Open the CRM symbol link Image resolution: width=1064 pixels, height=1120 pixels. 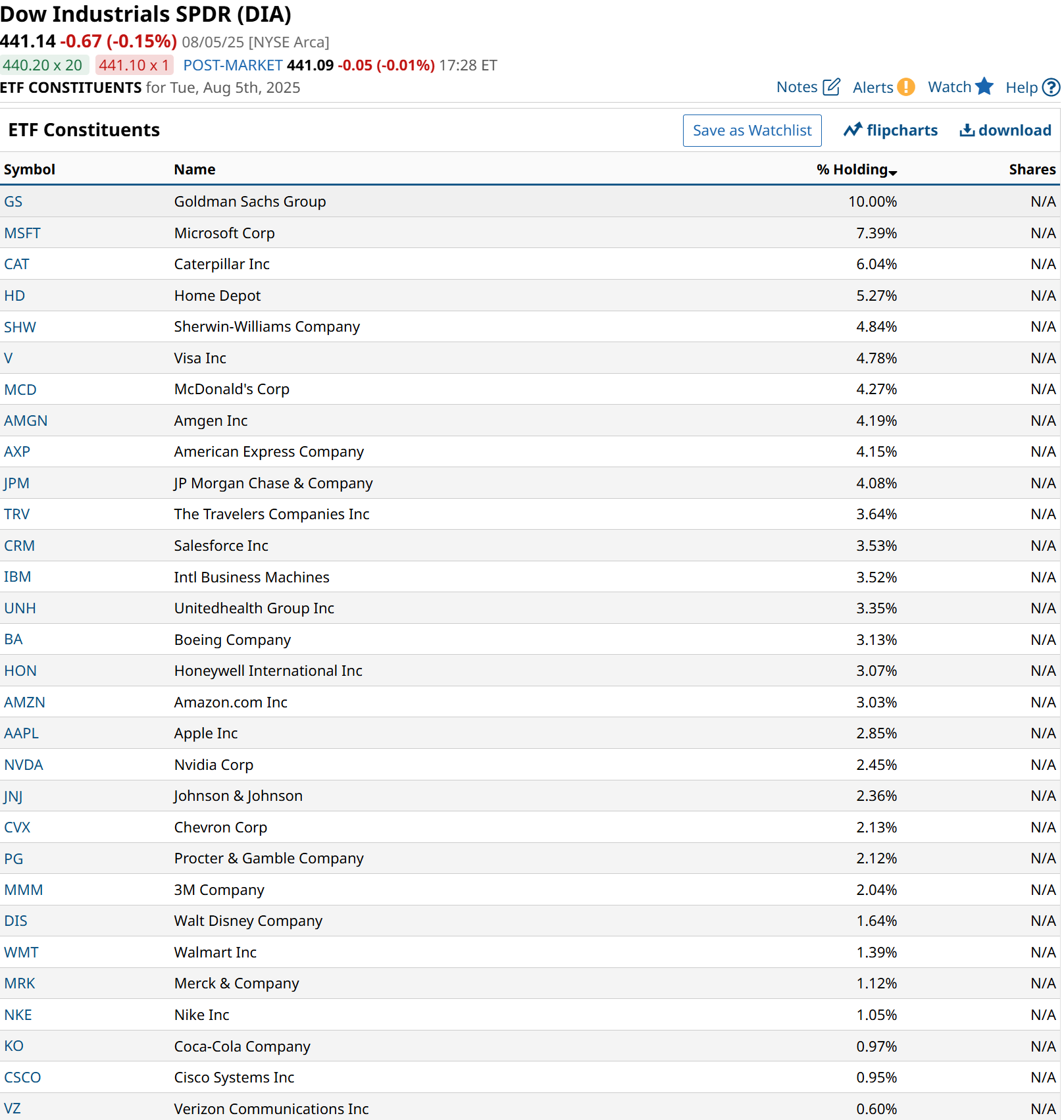[20, 546]
